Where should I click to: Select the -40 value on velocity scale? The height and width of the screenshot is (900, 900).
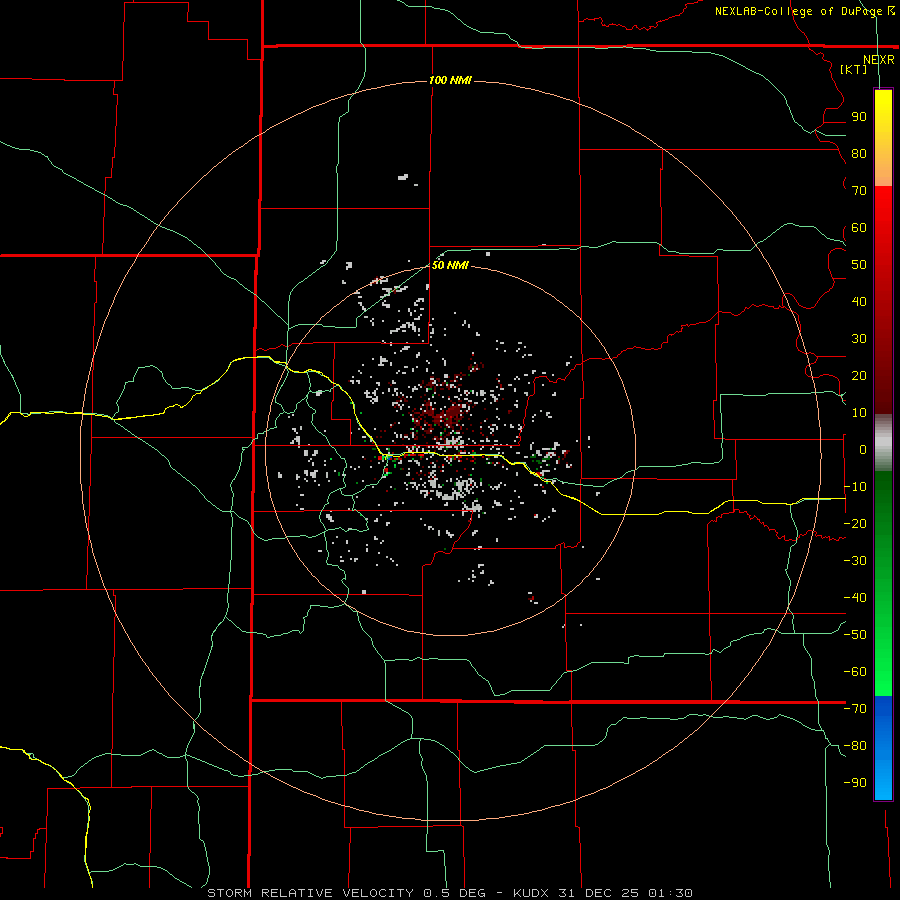tap(855, 598)
